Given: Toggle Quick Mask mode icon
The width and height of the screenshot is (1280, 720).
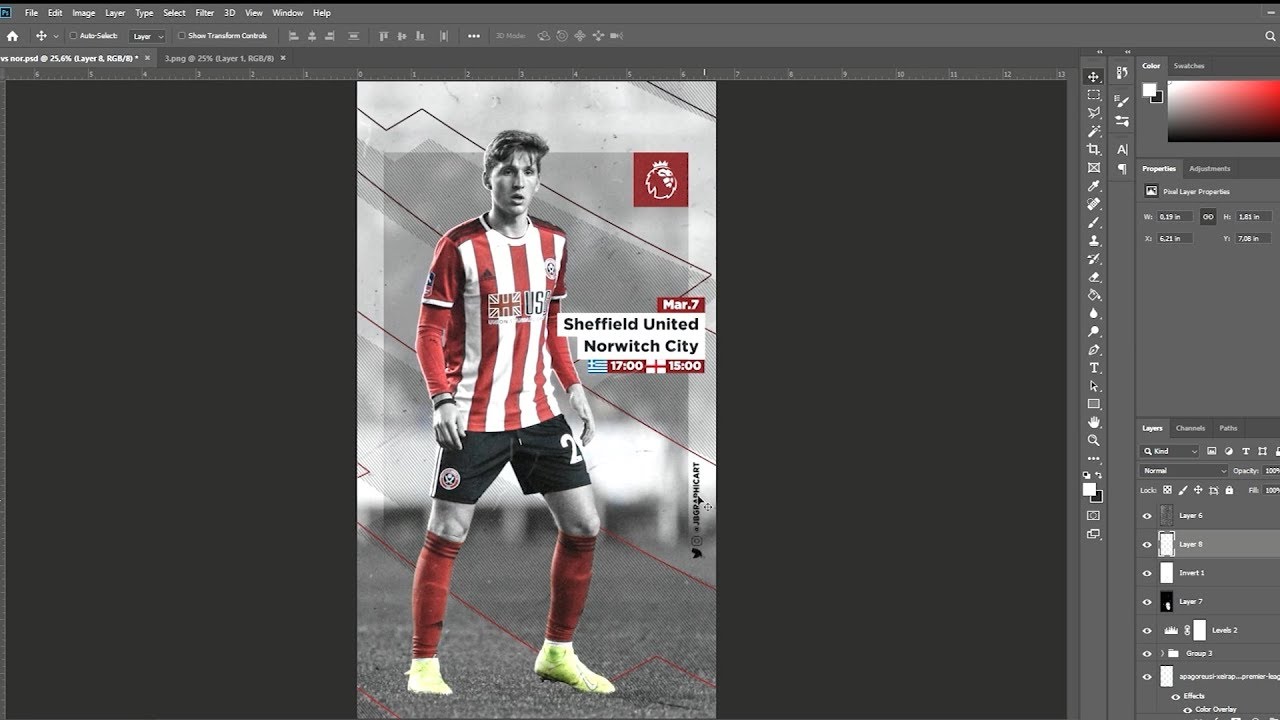Looking at the screenshot, I should point(1094,516).
